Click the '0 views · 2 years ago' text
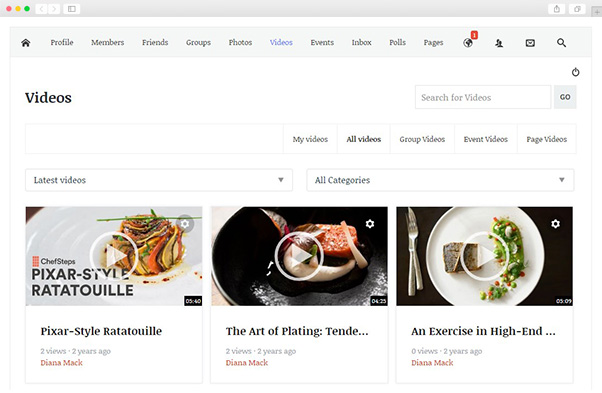Screen dimensions: 602x393 [x=447, y=351]
